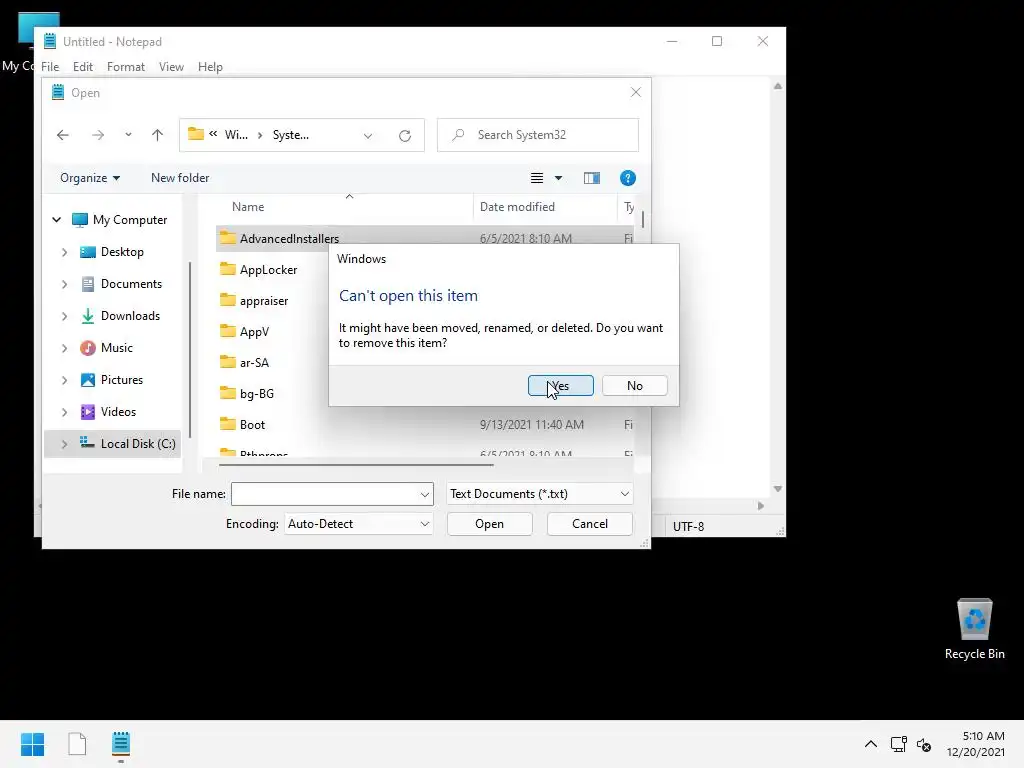Click the Open button in file dialog
The height and width of the screenshot is (768, 1024).
(x=489, y=524)
